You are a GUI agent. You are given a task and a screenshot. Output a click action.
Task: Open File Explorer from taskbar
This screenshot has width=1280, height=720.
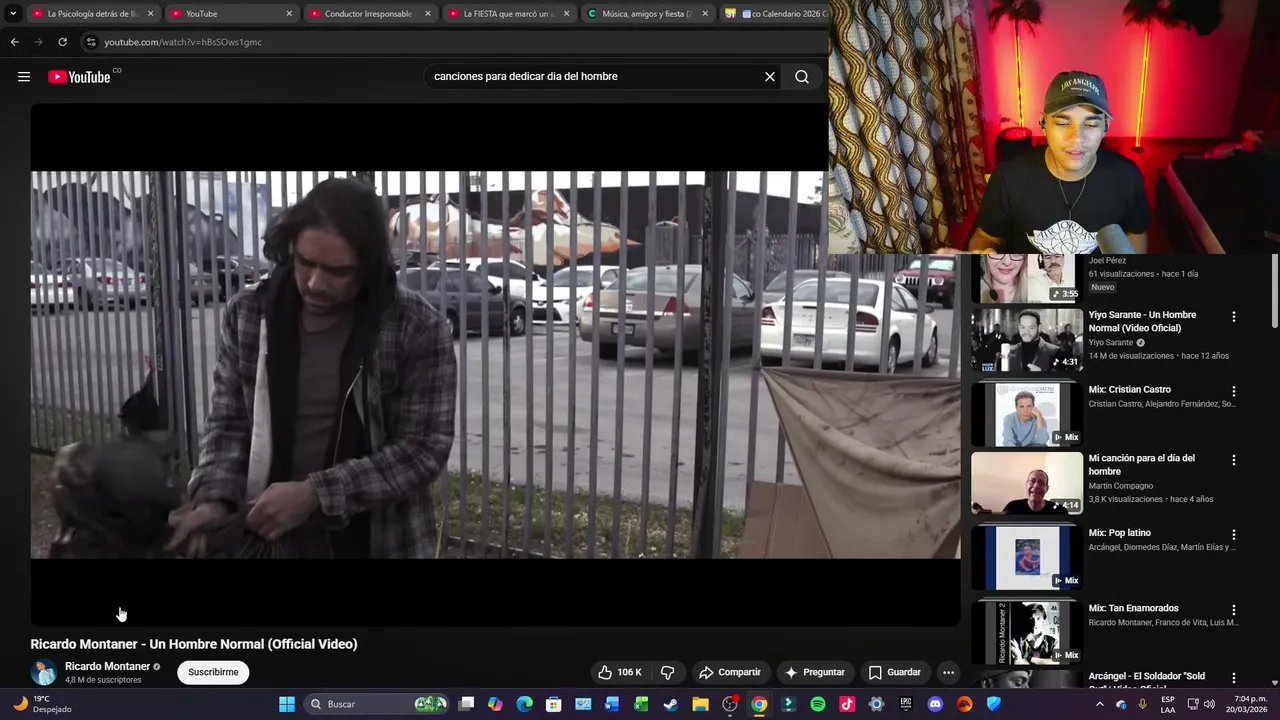[x=700, y=704]
